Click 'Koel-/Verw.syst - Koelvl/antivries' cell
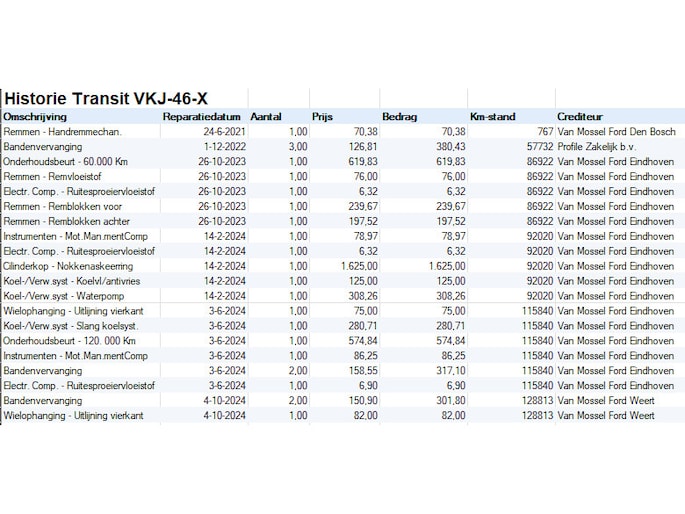The width and height of the screenshot is (685, 514). pyautogui.click(x=72, y=281)
